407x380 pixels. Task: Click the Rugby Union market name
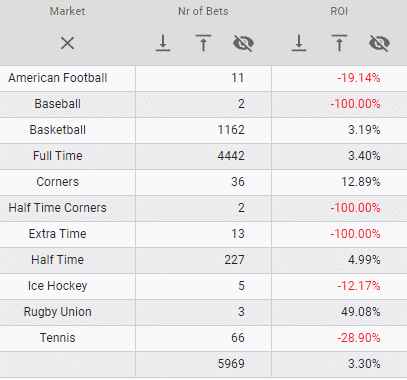[x=57, y=312]
